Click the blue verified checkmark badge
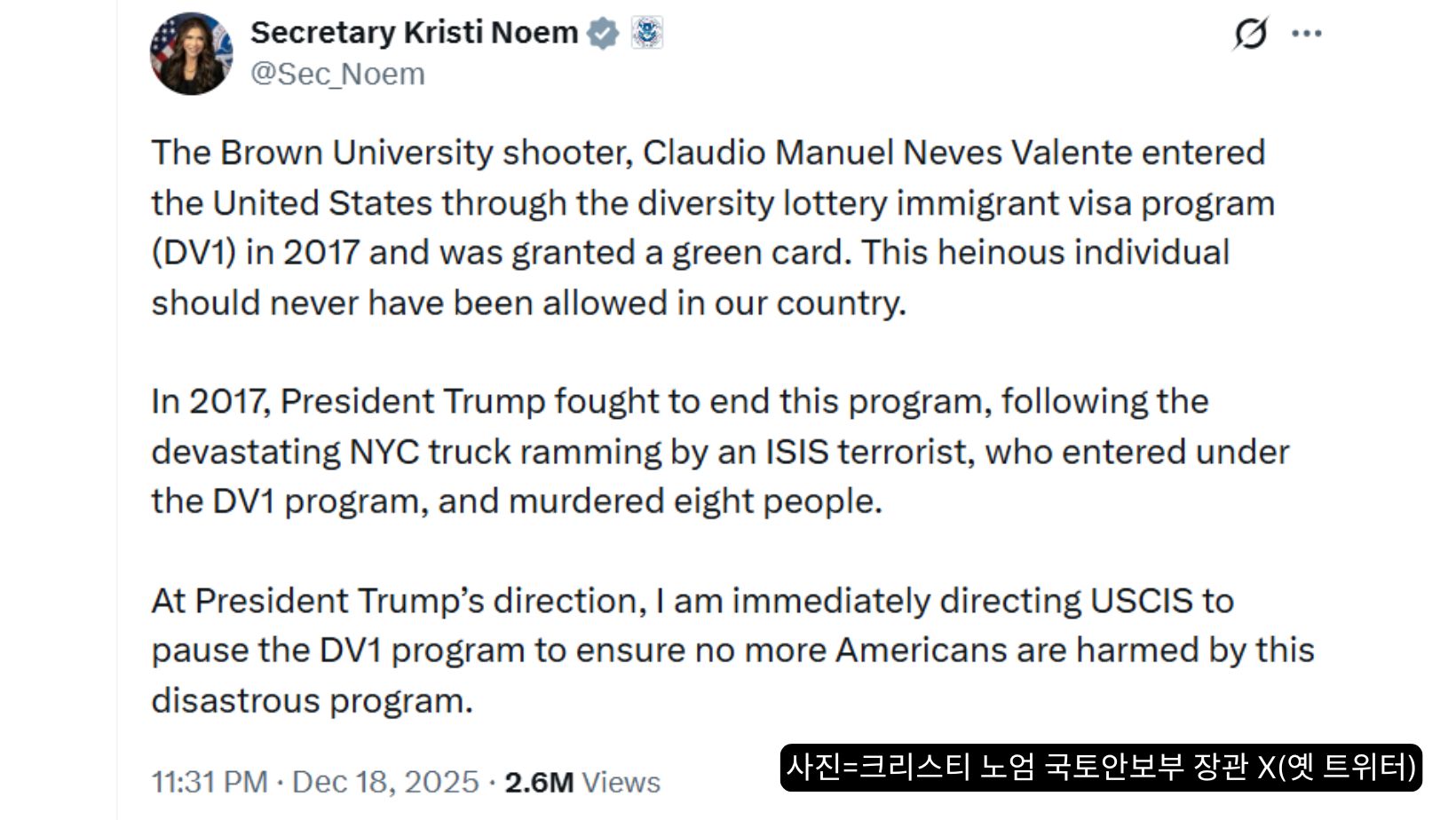 (604, 34)
